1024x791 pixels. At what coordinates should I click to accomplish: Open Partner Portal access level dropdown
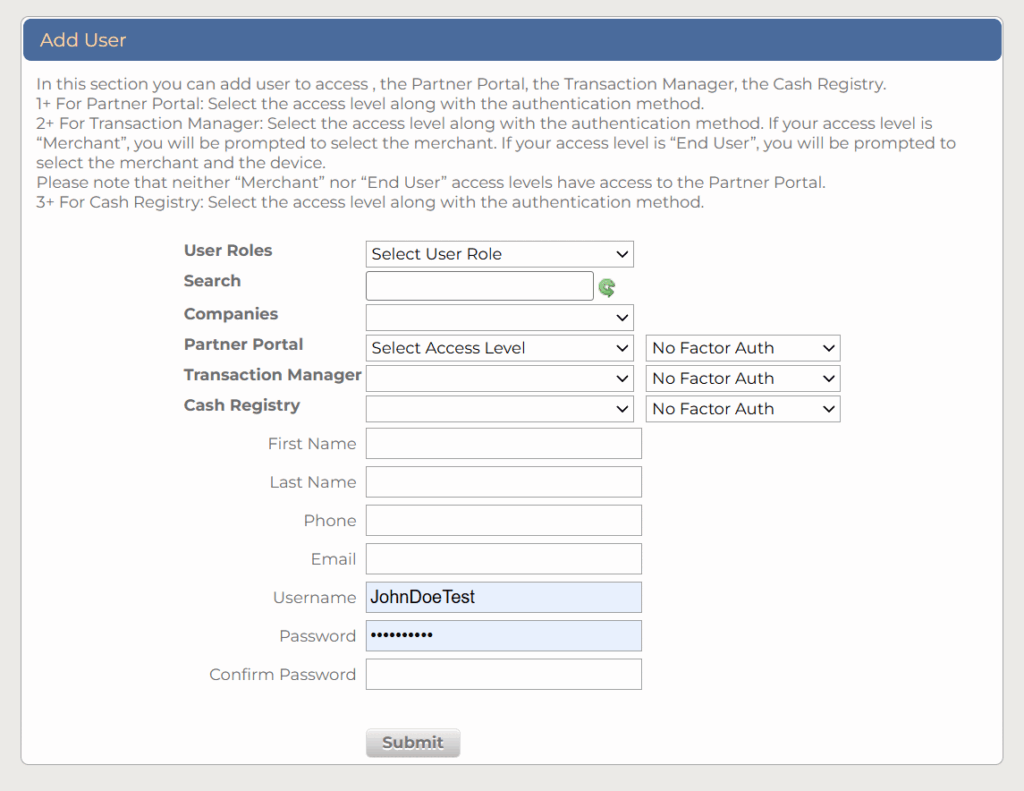(499, 348)
